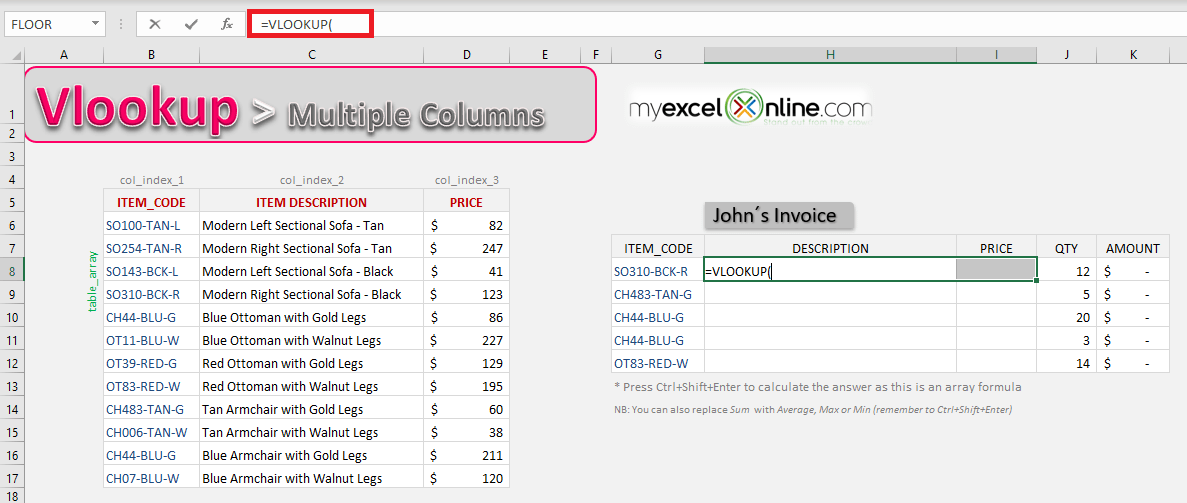Click the ITEM DESCRIPTION header cell
This screenshot has width=1187, height=503.
(x=311, y=202)
